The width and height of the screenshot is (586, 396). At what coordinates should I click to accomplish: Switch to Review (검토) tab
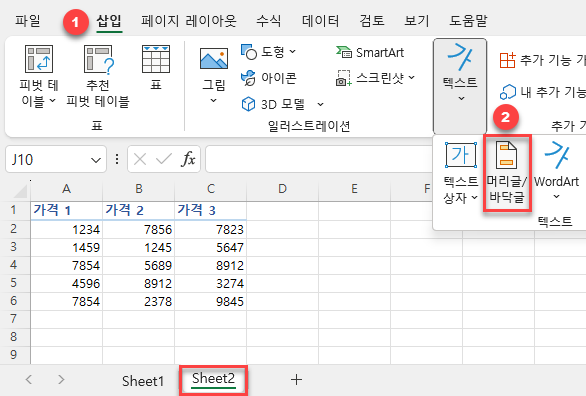(372, 20)
